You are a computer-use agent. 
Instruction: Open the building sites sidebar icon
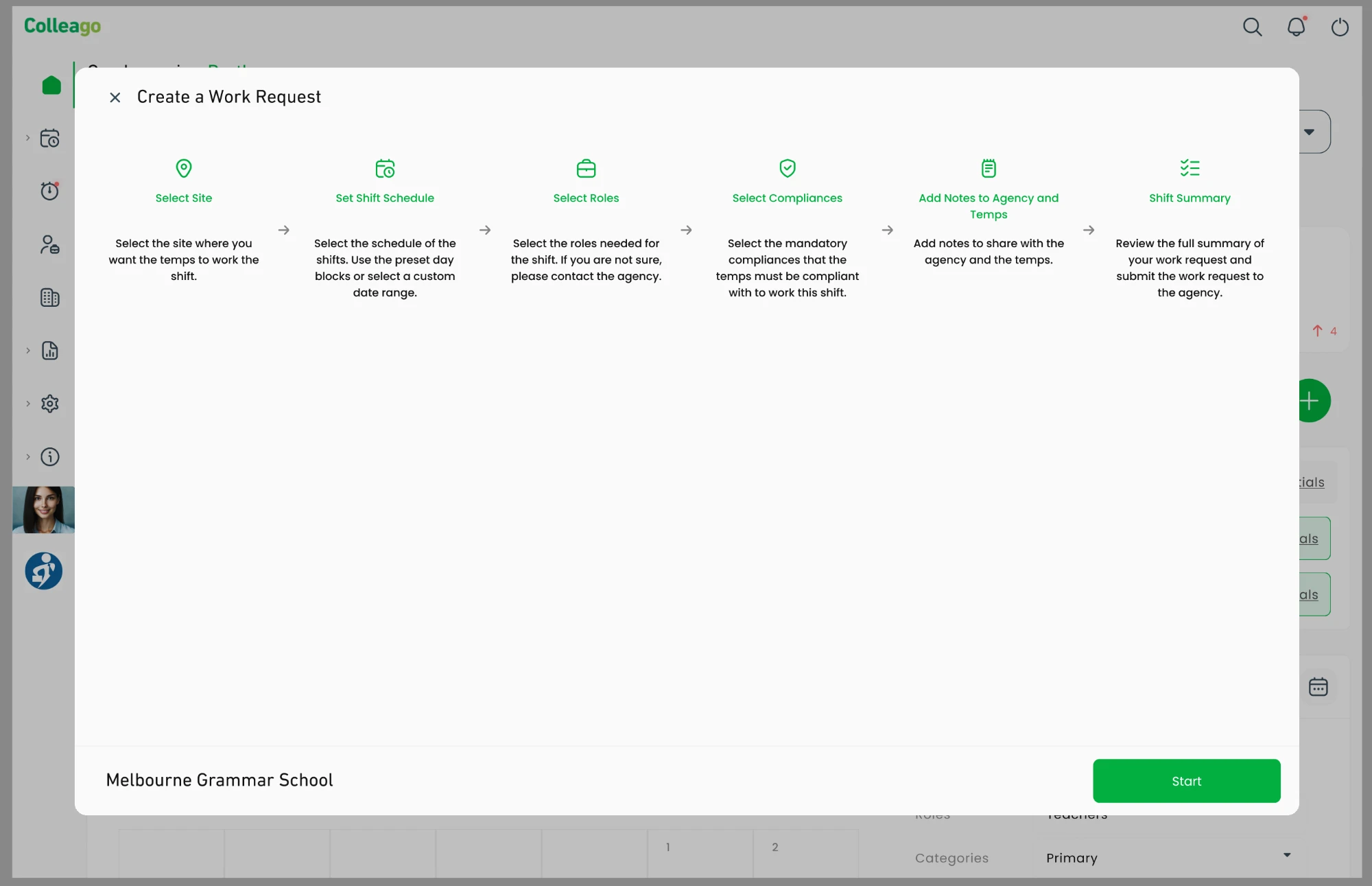click(x=49, y=297)
